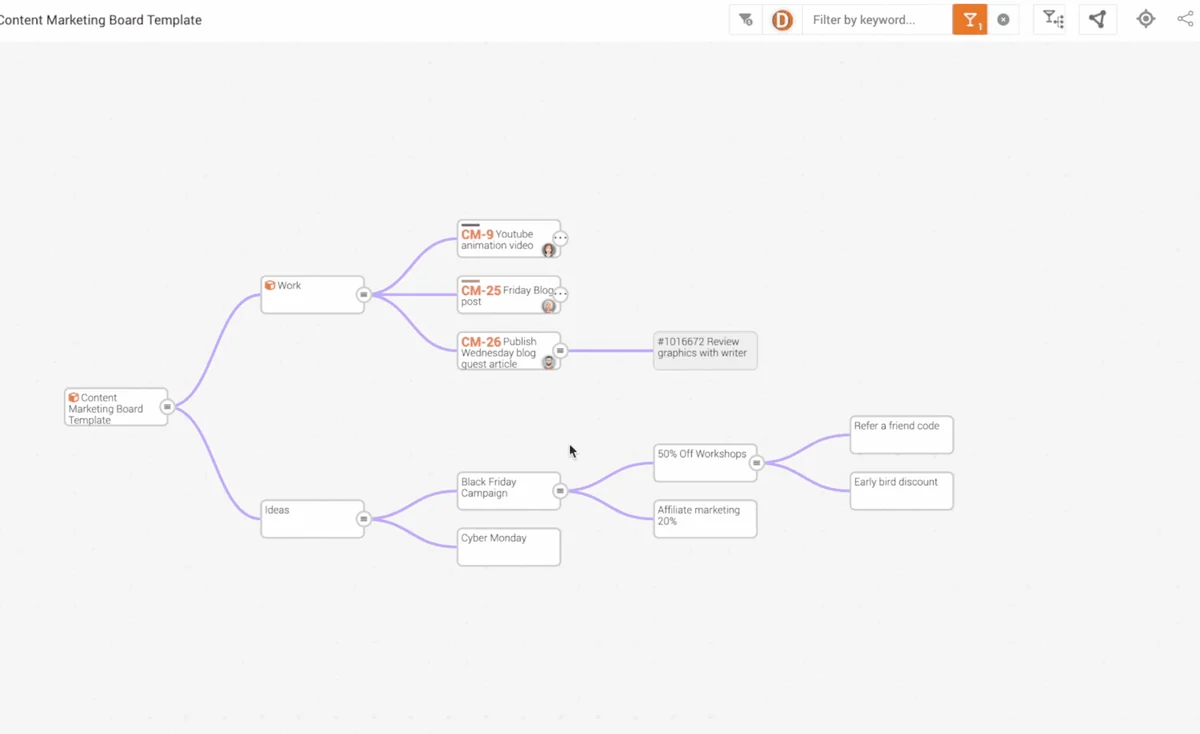Collapse the 50% Off Workshops branch
1200x734 pixels.
tap(757, 463)
